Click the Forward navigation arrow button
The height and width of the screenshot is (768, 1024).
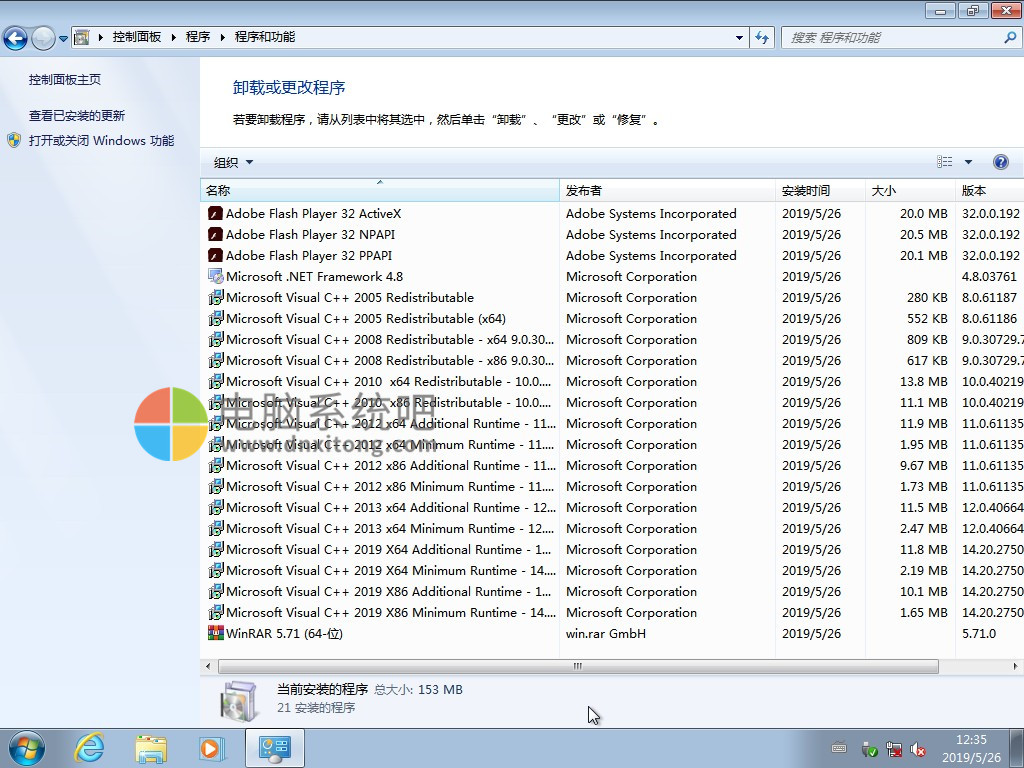43,38
